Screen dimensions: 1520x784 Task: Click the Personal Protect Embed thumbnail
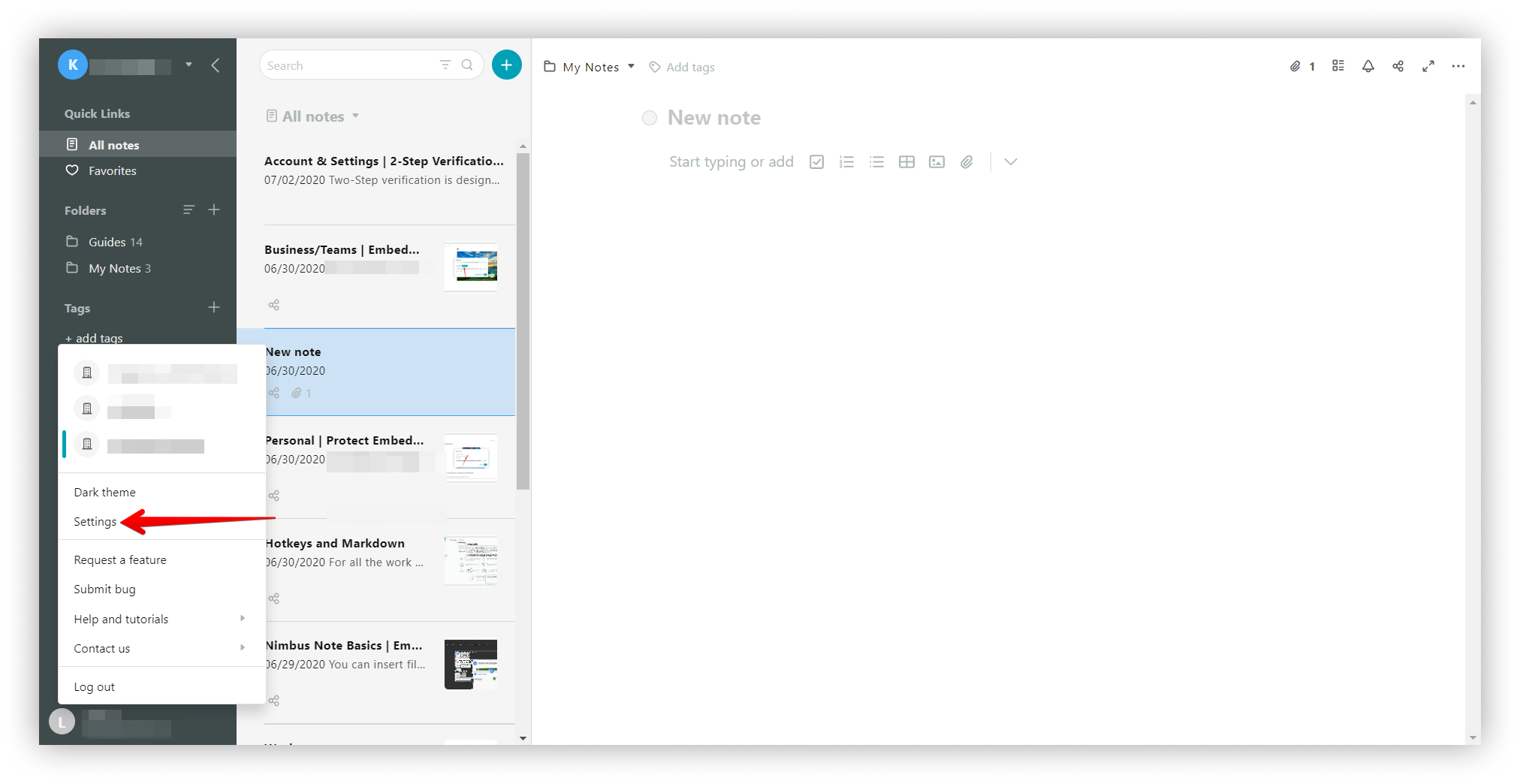tap(471, 457)
